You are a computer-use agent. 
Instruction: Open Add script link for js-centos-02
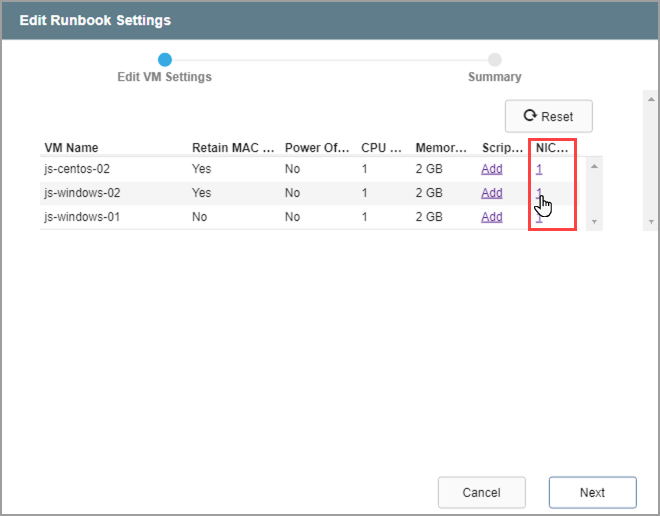tap(492, 169)
